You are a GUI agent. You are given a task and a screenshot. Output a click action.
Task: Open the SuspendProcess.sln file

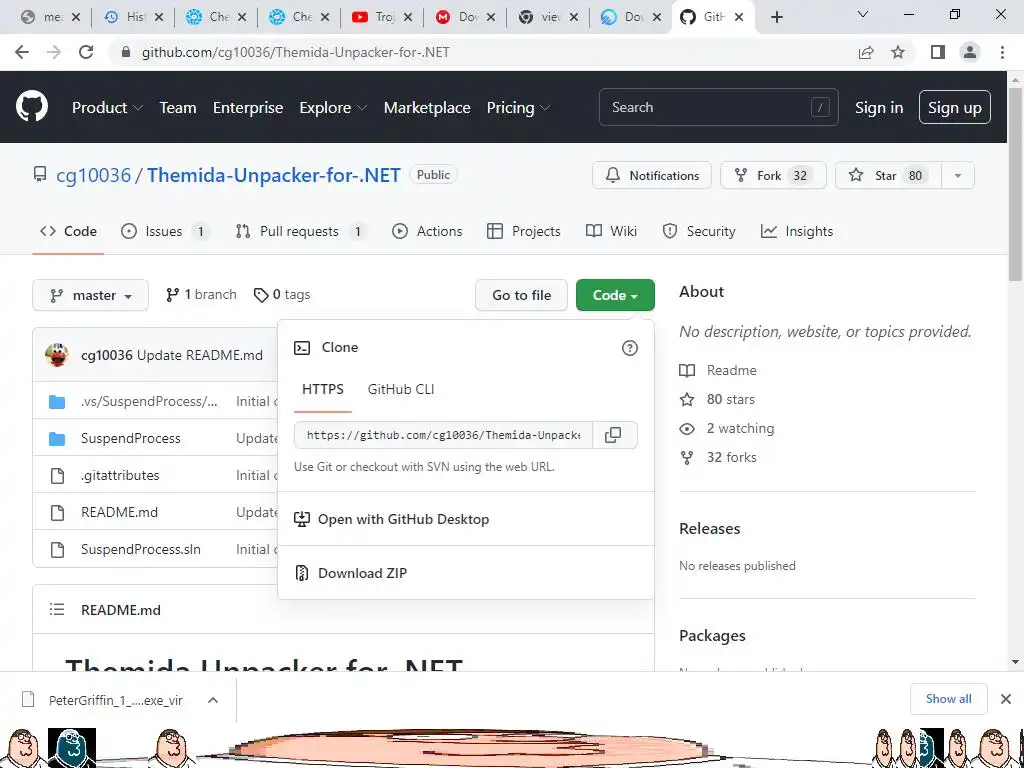coord(141,550)
